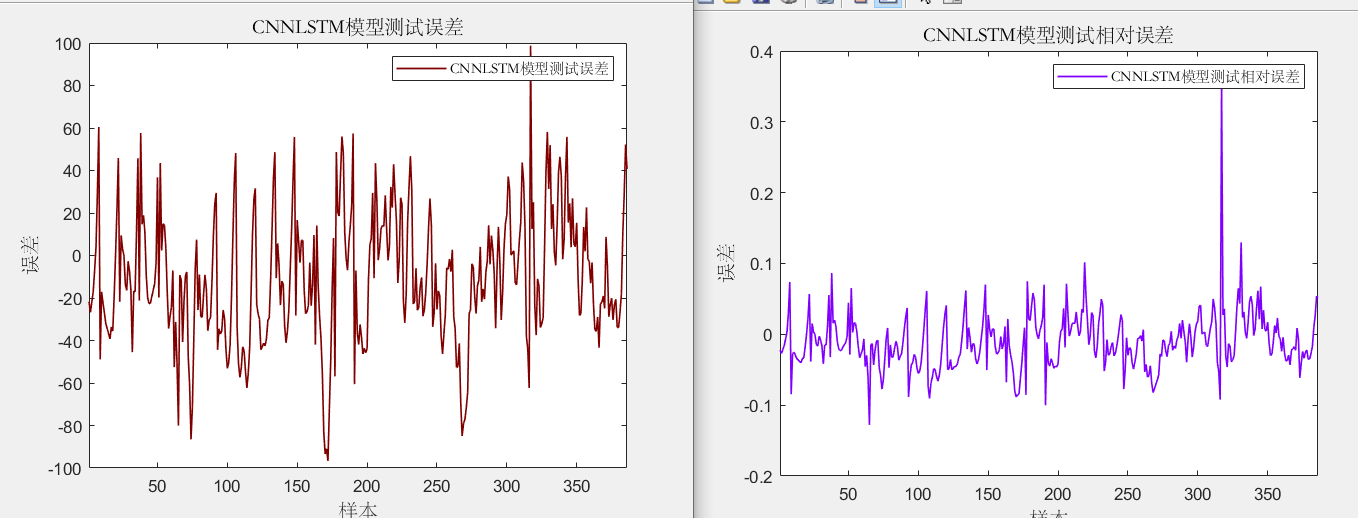Click y-axis tick -80 on the left plot
This screenshot has height=518, width=1358.
[69, 426]
